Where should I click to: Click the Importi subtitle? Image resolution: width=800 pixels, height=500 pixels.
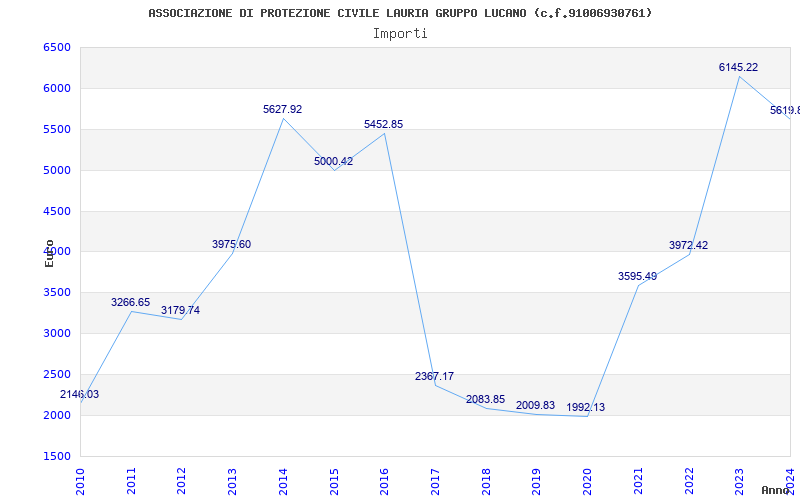[400, 34]
